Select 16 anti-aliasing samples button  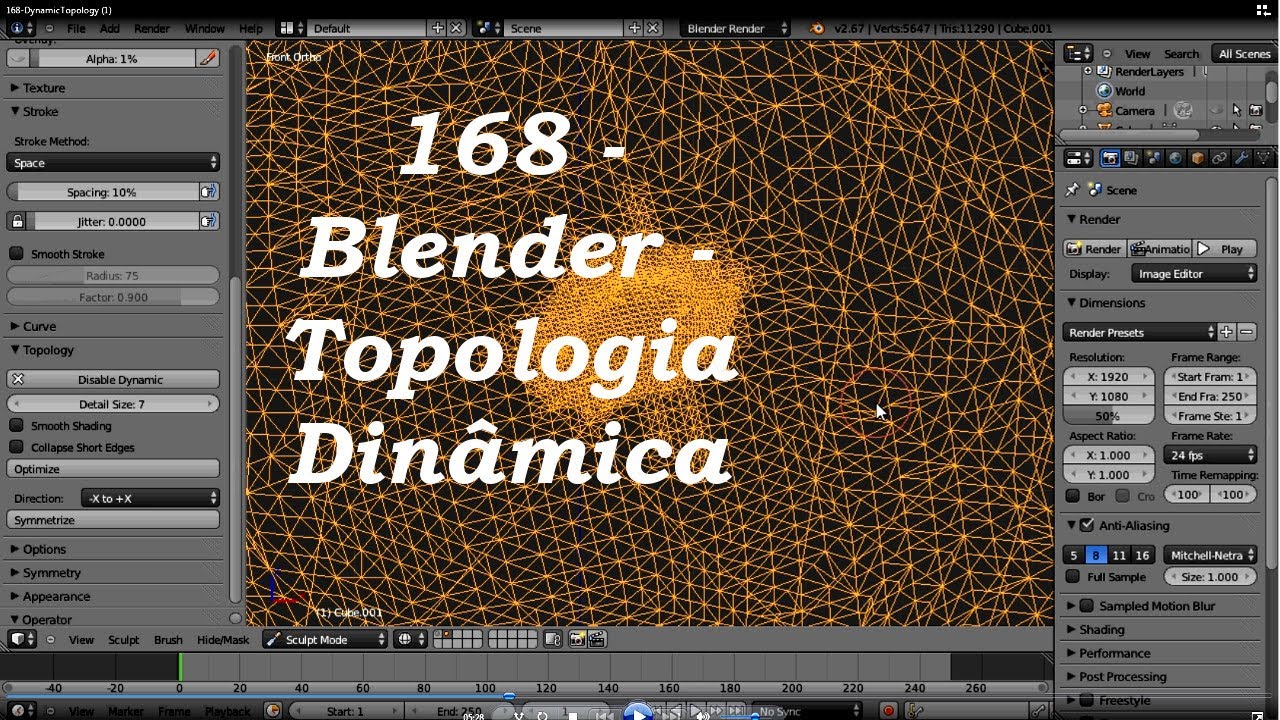1142,555
